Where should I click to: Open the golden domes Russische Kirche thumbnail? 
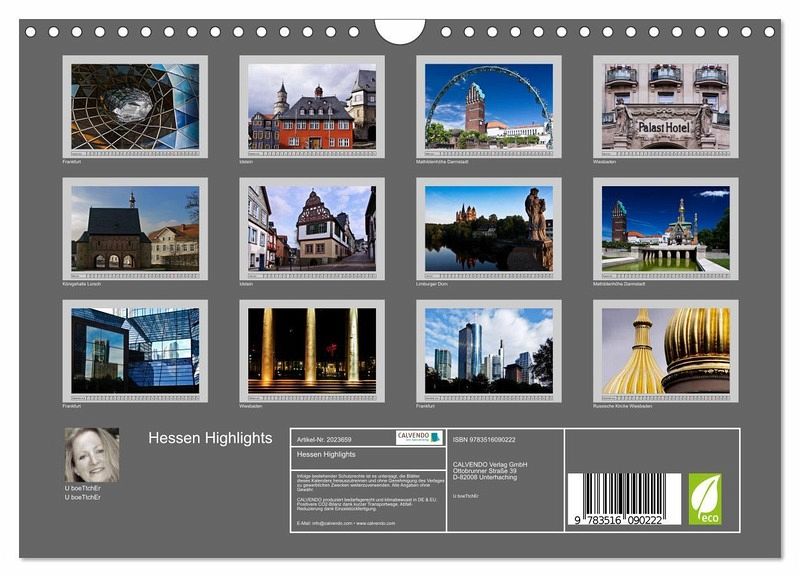[665, 351]
